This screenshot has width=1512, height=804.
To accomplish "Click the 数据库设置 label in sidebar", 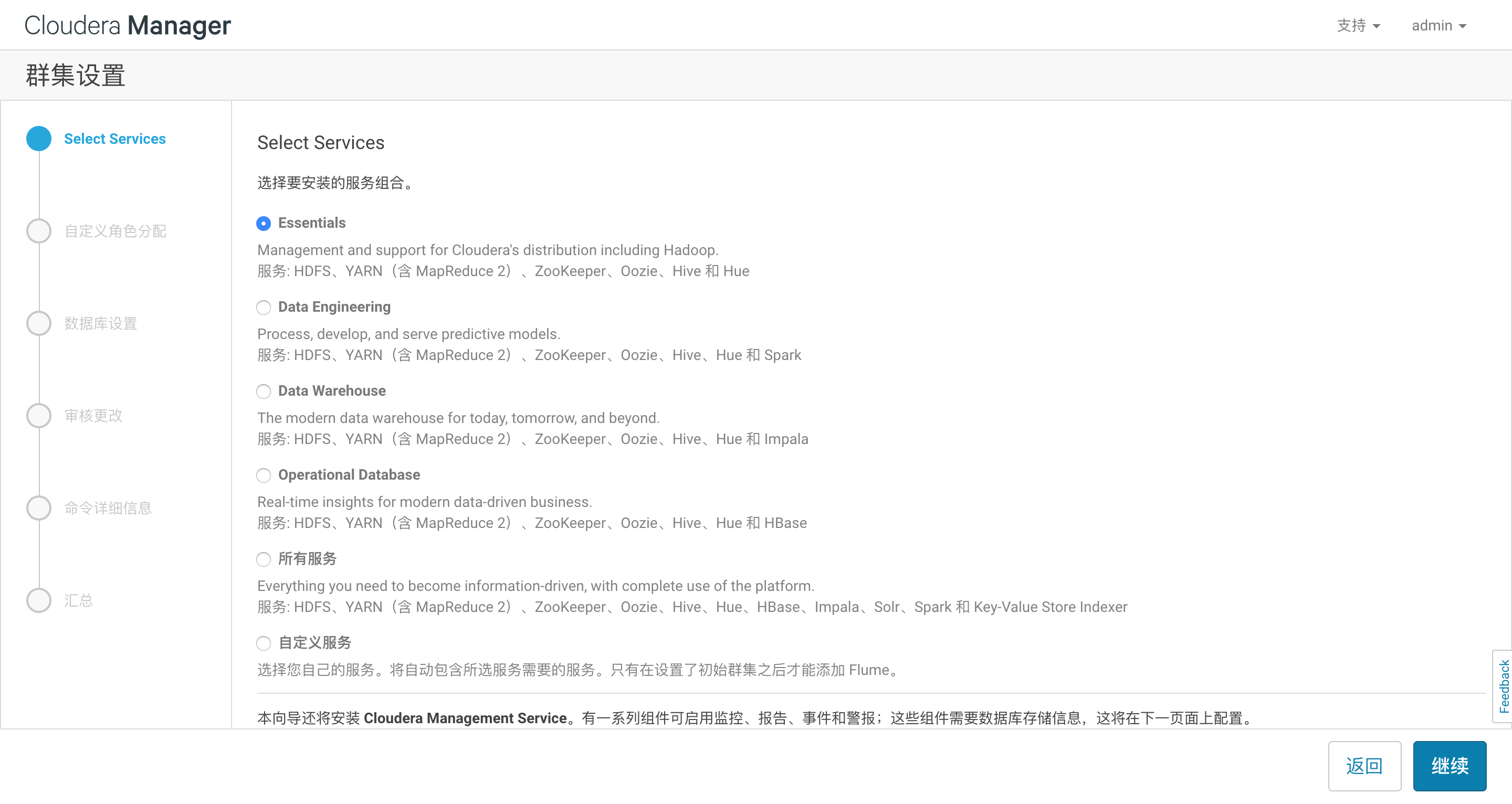I will [x=100, y=323].
